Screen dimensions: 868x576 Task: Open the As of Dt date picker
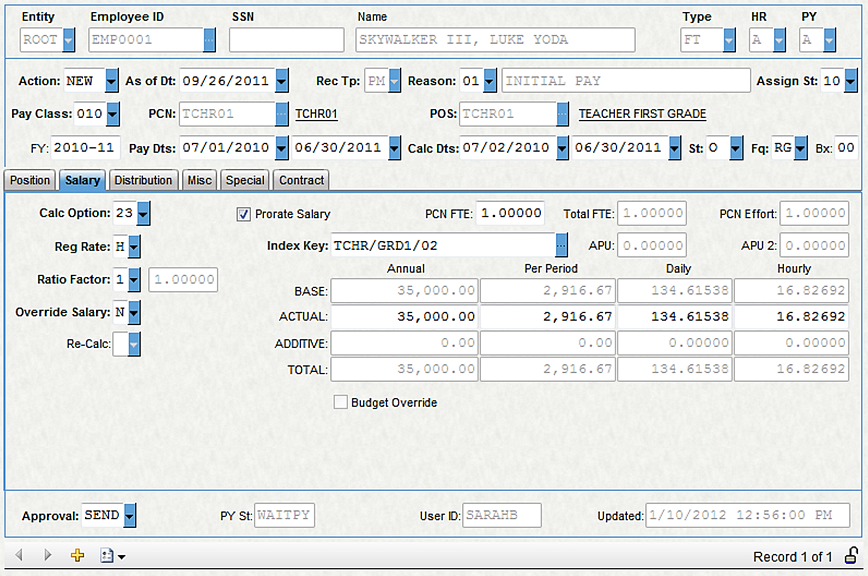[283, 80]
